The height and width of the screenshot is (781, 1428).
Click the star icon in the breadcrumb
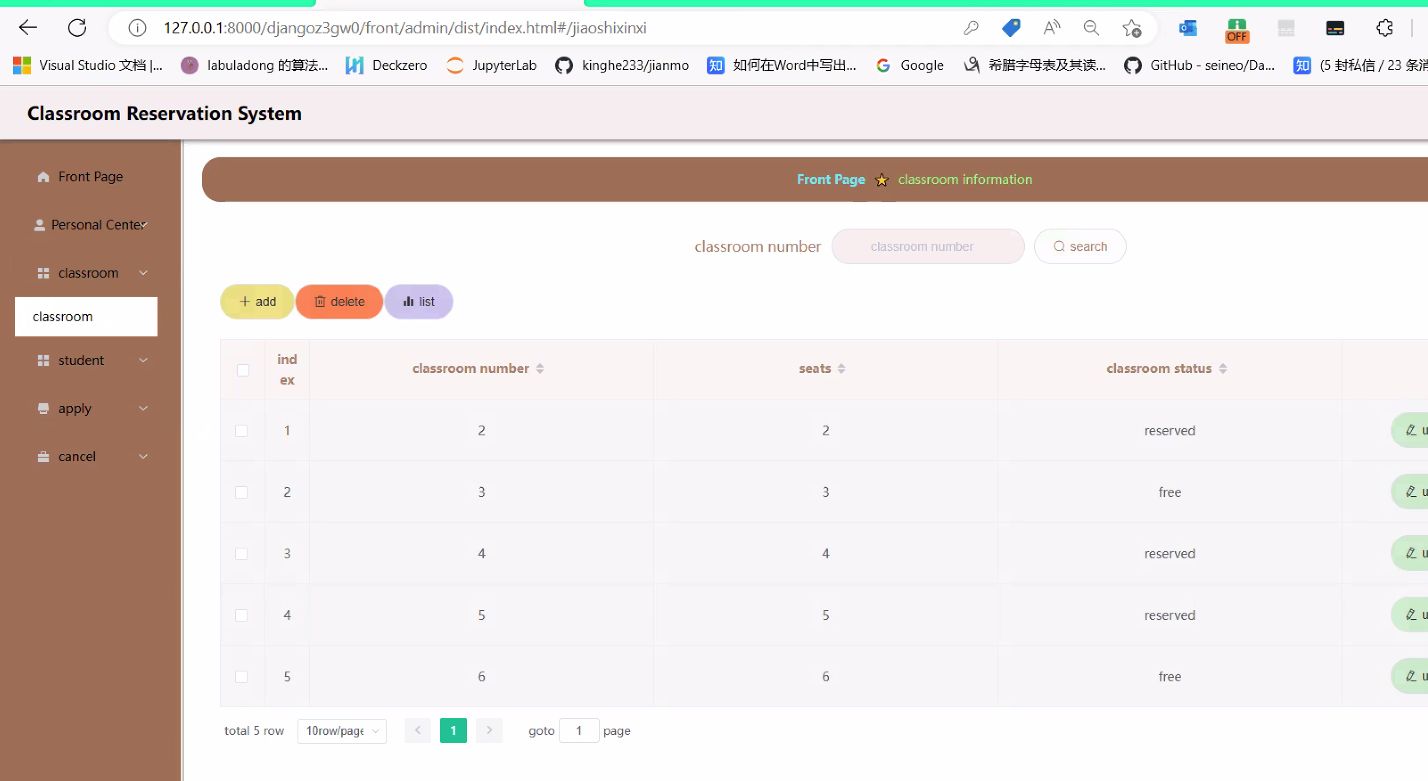pyautogui.click(x=881, y=180)
